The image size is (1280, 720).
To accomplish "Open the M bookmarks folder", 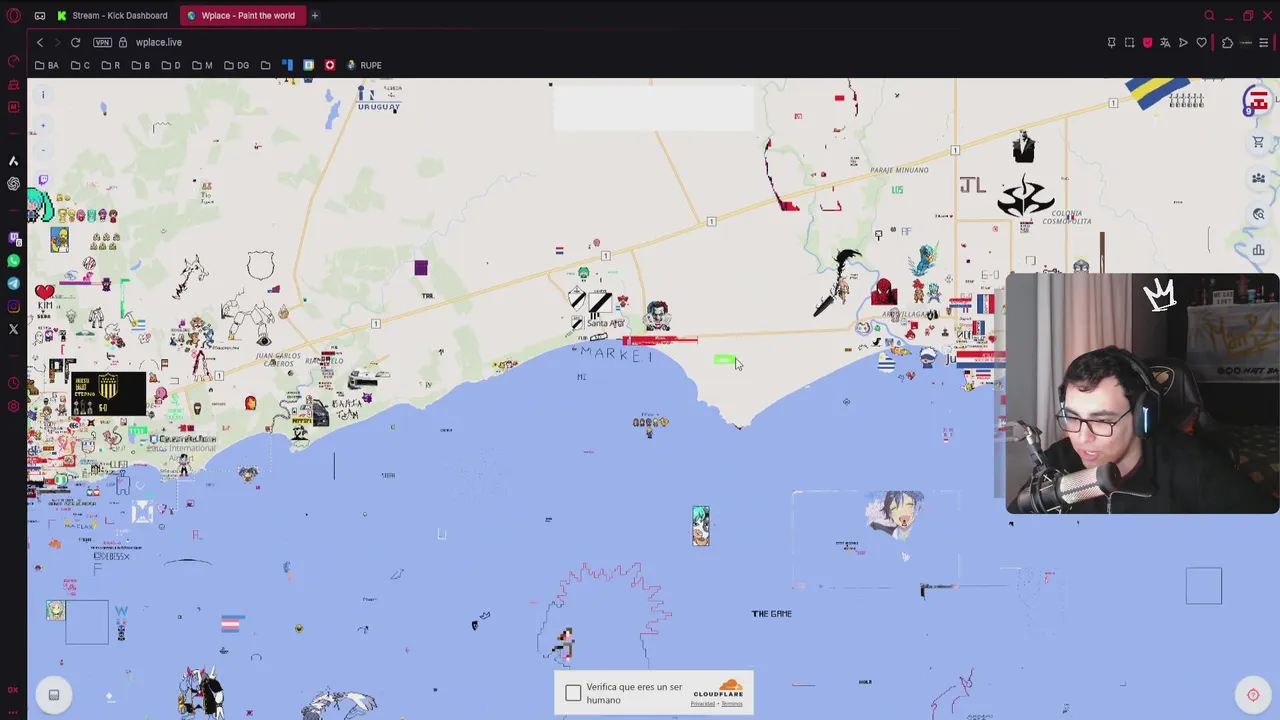I will [x=202, y=65].
